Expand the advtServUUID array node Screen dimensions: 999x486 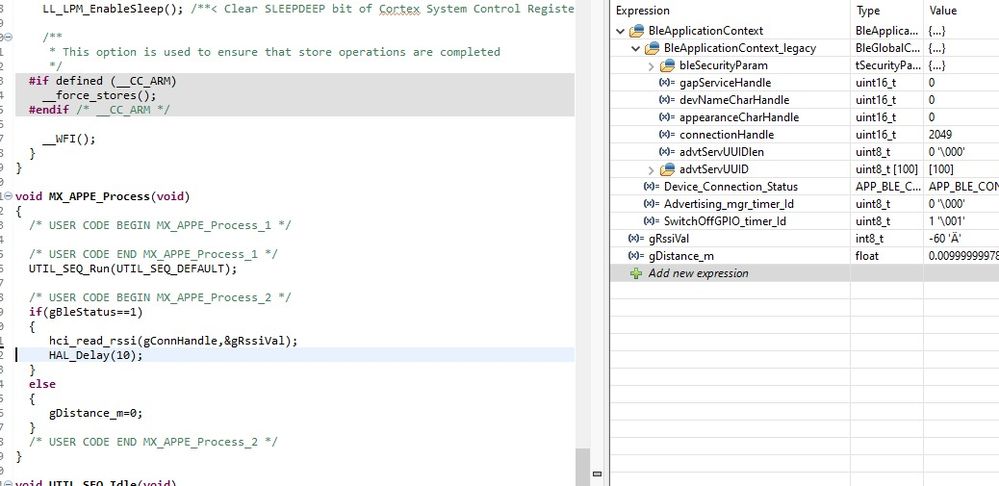(x=650, y=169)
